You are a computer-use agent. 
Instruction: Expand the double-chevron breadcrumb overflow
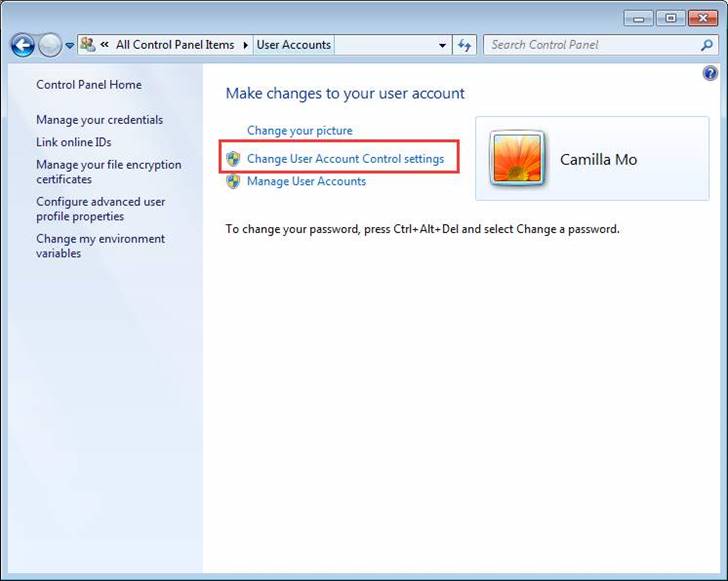(105, 45)
